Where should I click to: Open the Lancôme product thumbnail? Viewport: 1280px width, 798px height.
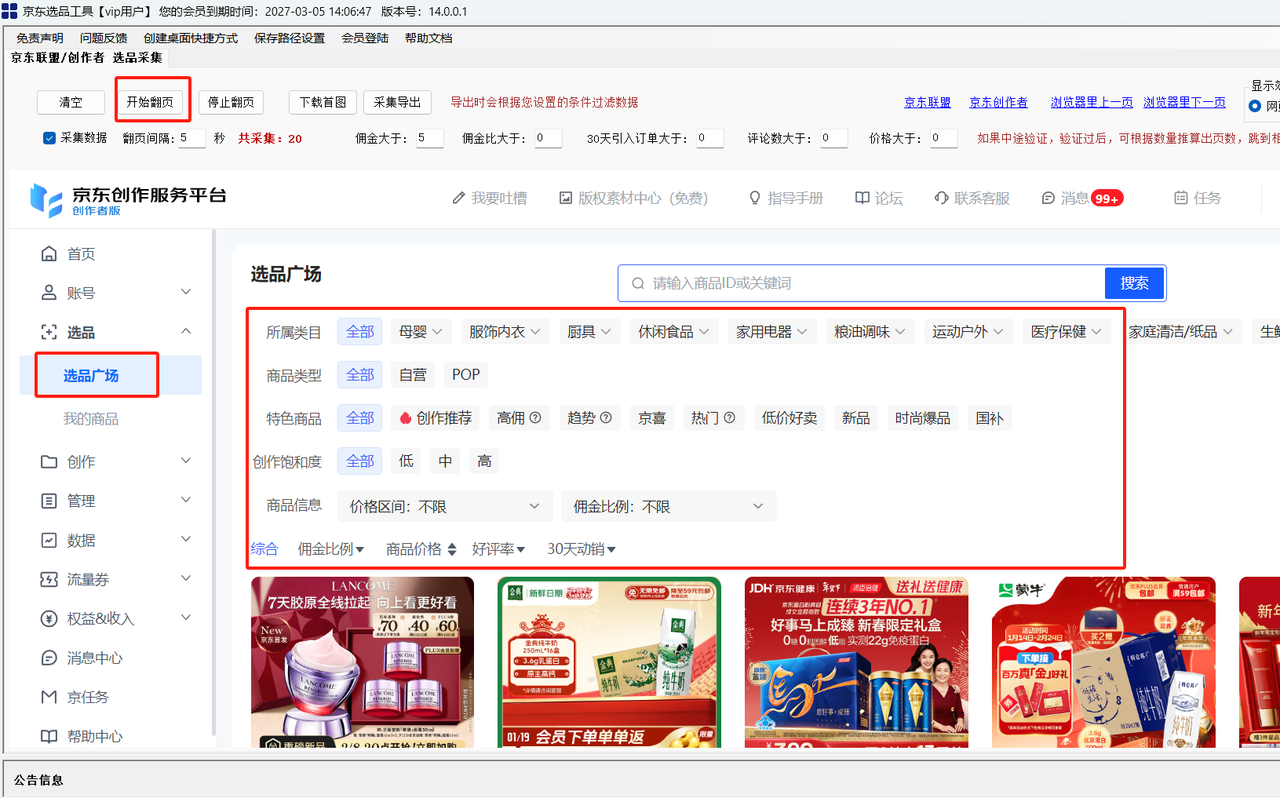click(362, 662)
